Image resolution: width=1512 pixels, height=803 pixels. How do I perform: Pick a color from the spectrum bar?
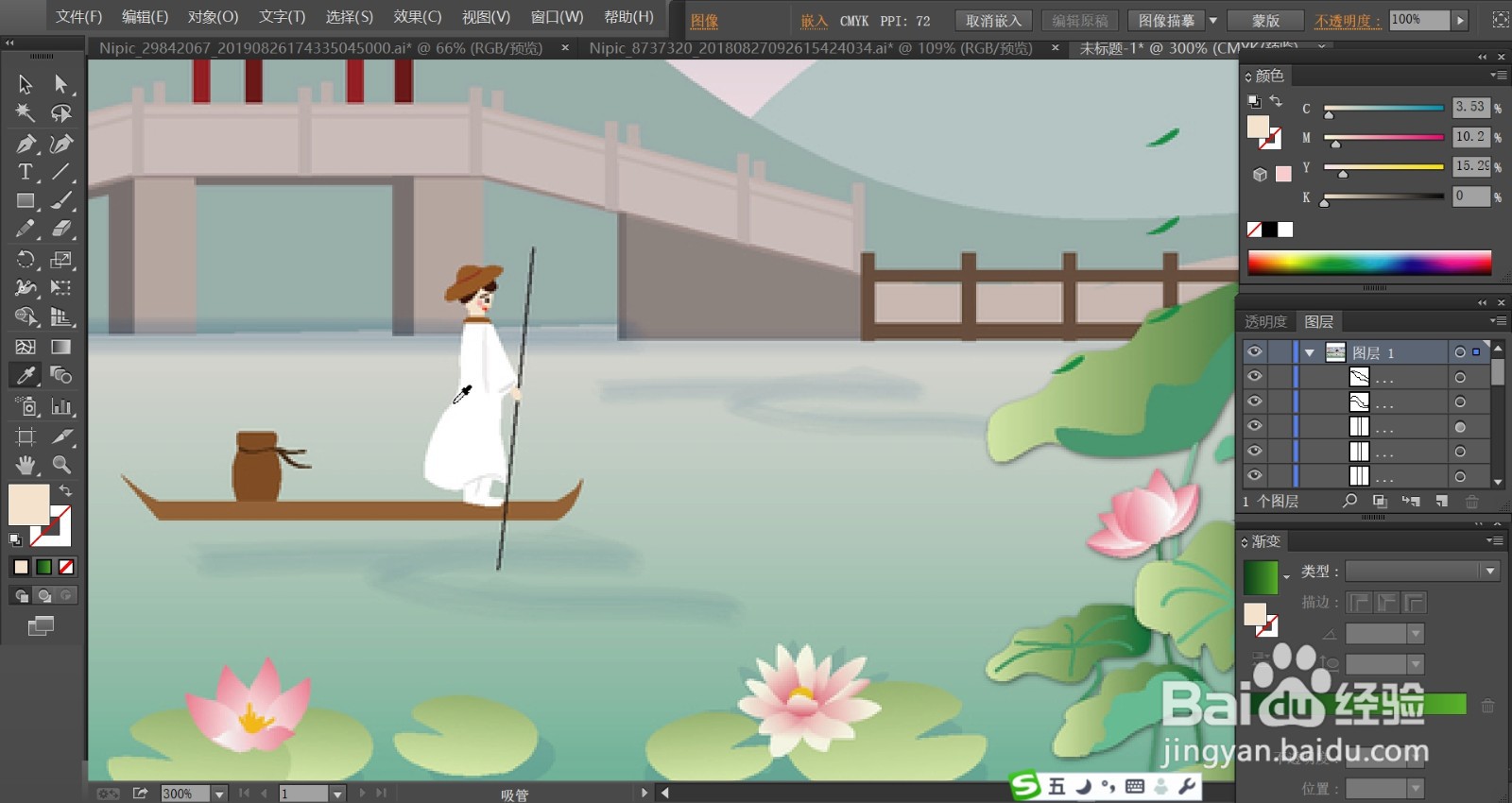(x=1369, y=263)
